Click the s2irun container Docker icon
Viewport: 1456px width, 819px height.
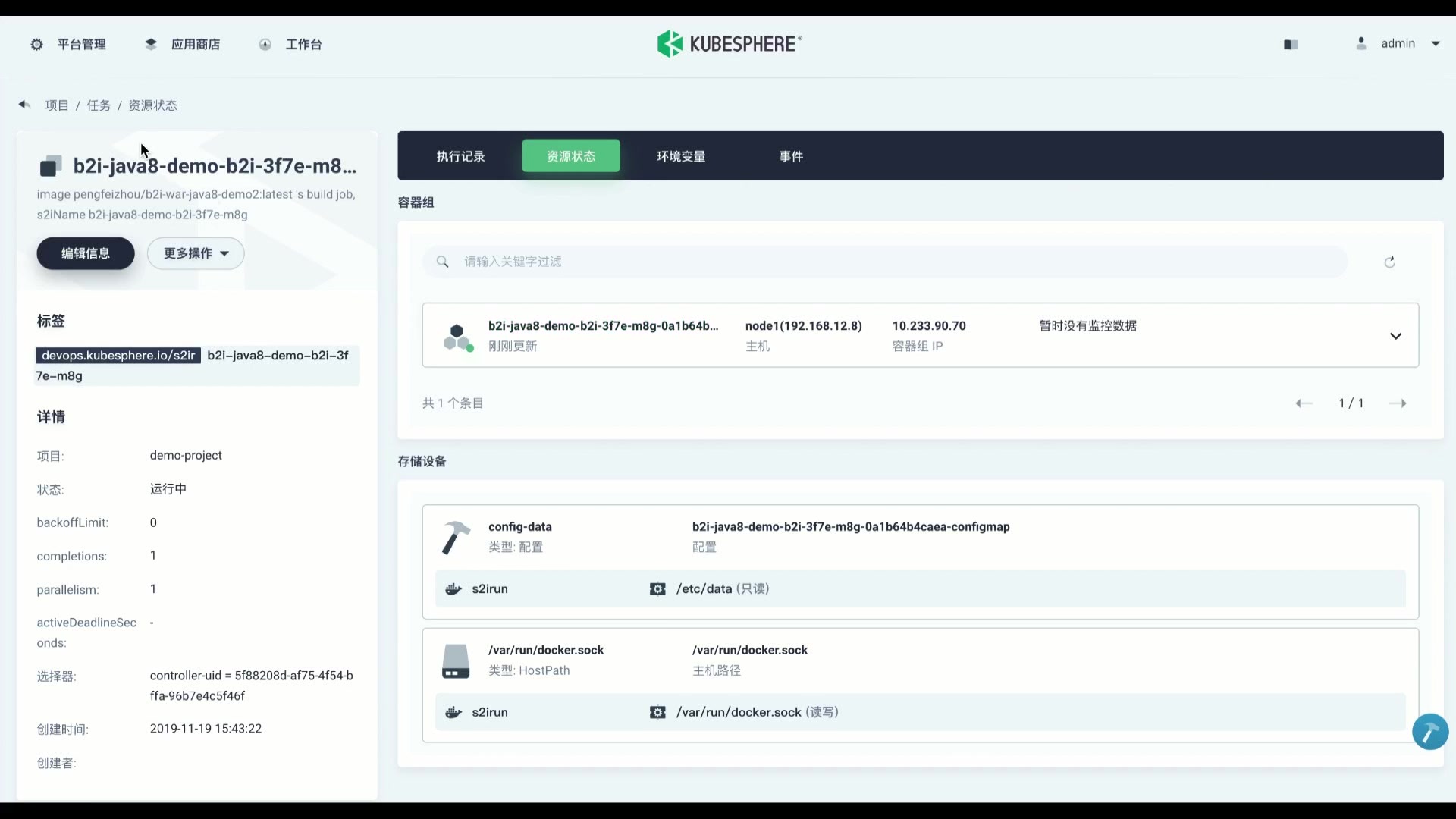pos(453,589)
